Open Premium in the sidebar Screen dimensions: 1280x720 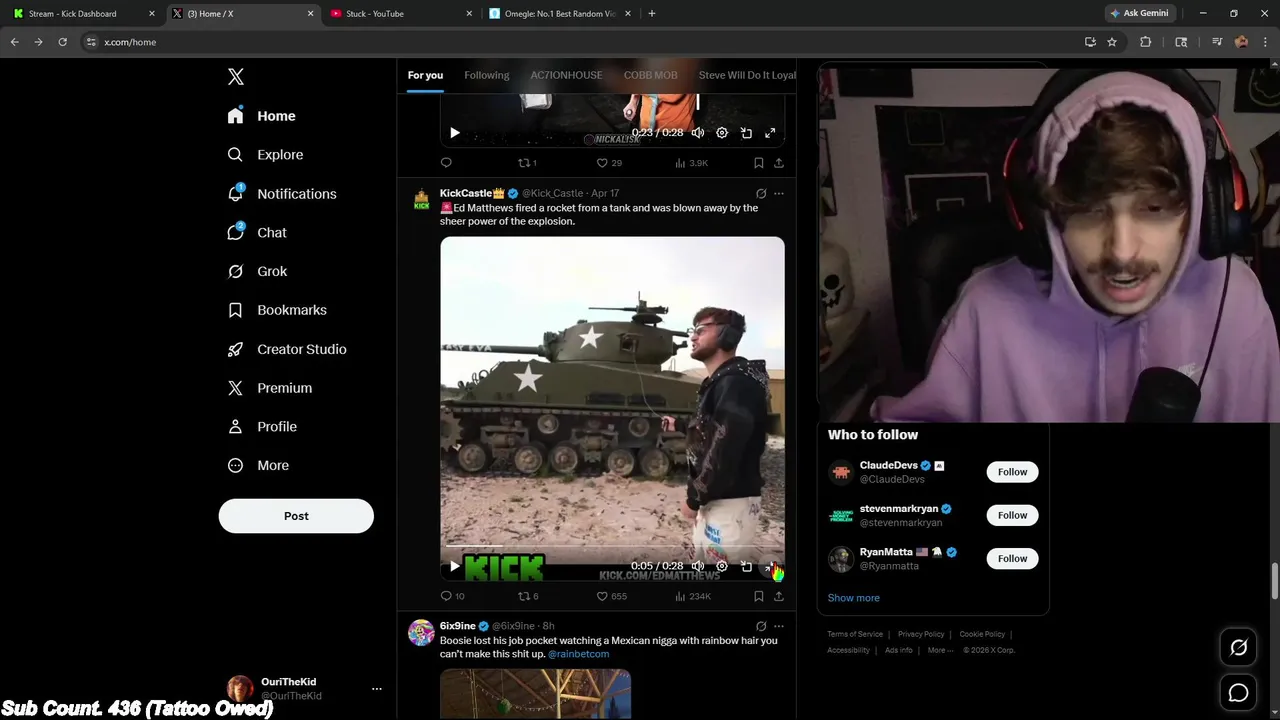[x=270, y=388]
